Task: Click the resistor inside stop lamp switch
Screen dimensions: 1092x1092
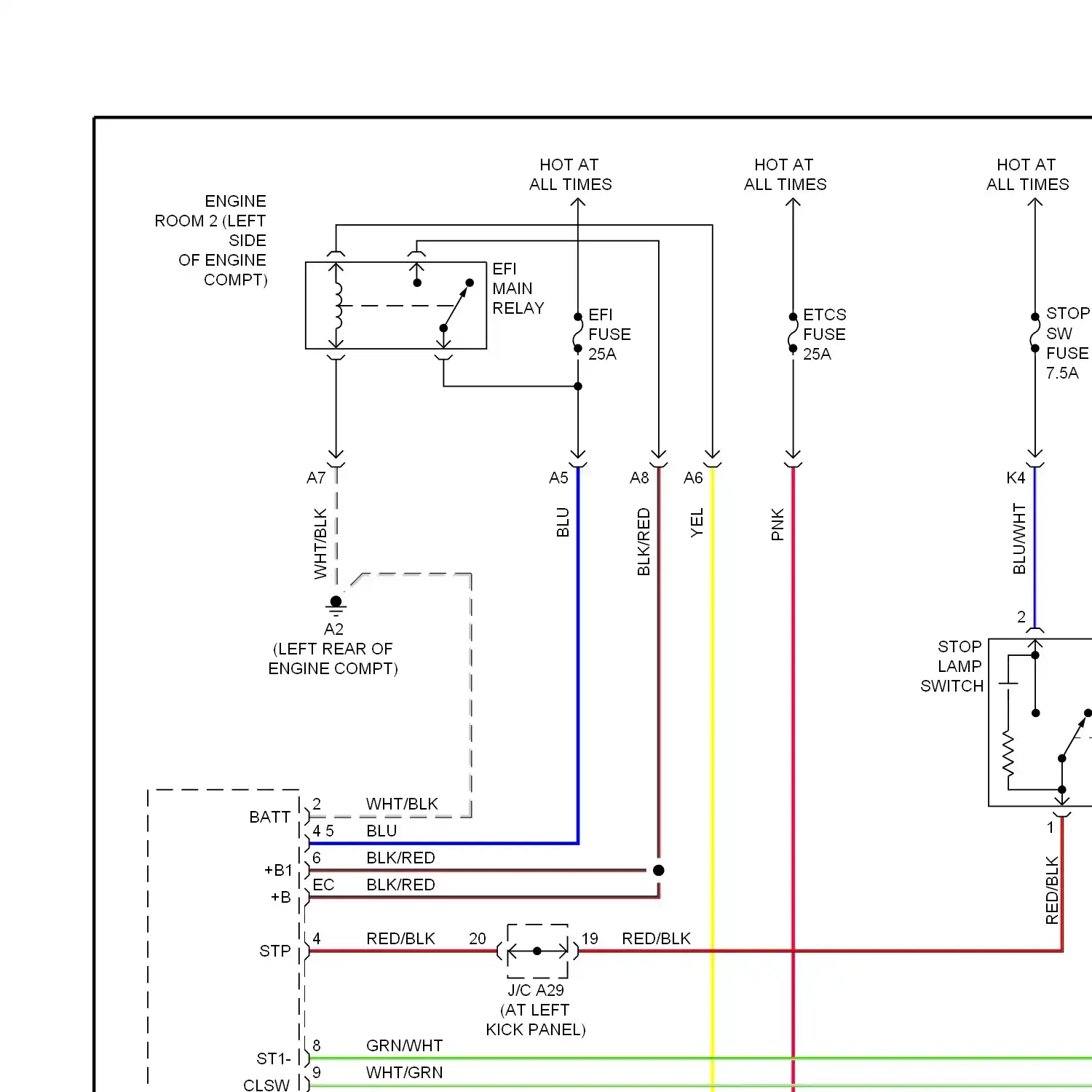Action: point(1008,753)
